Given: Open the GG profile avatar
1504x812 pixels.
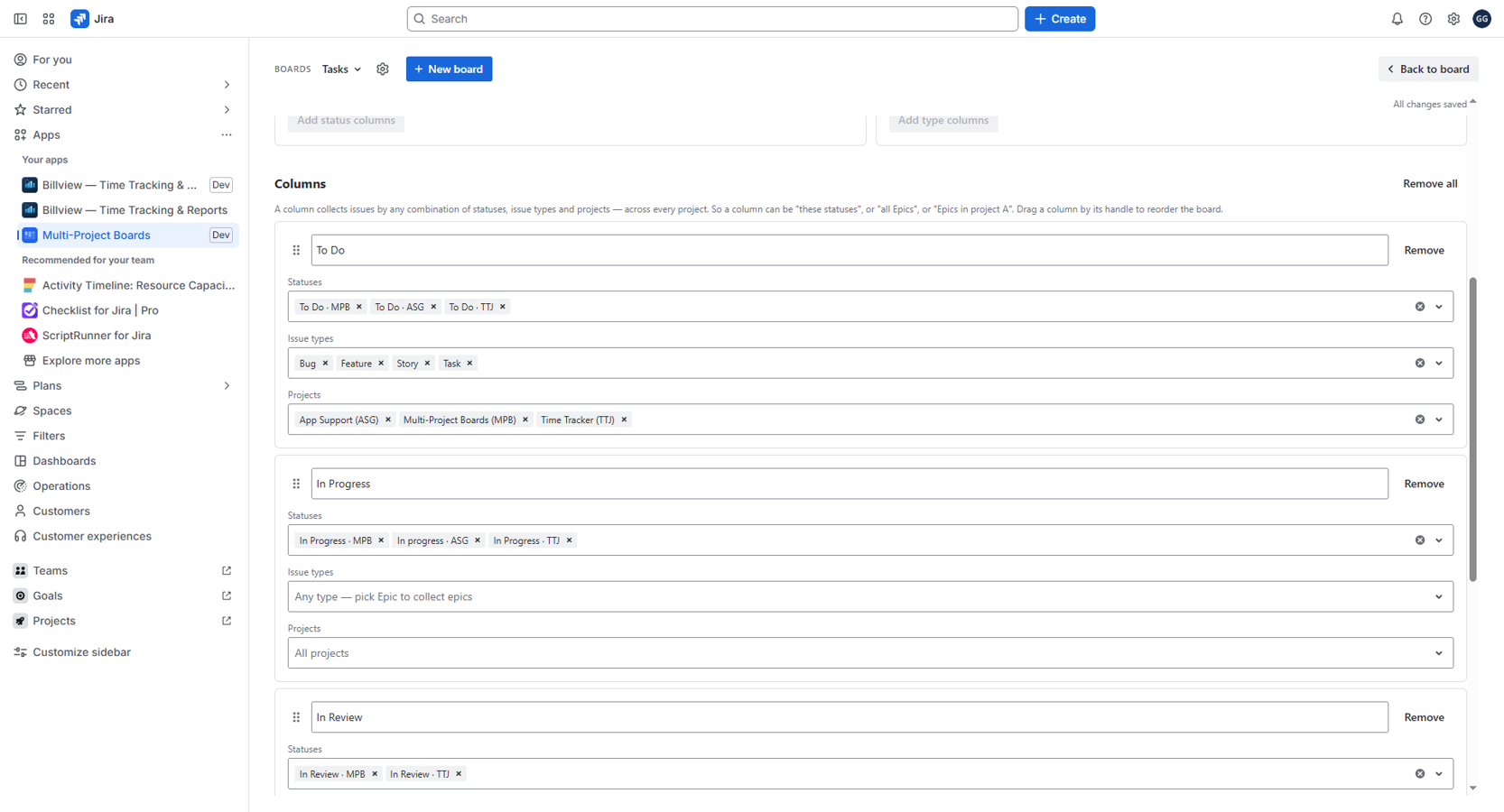Looking at the screenshot, I should click(x=1481, y=19).
